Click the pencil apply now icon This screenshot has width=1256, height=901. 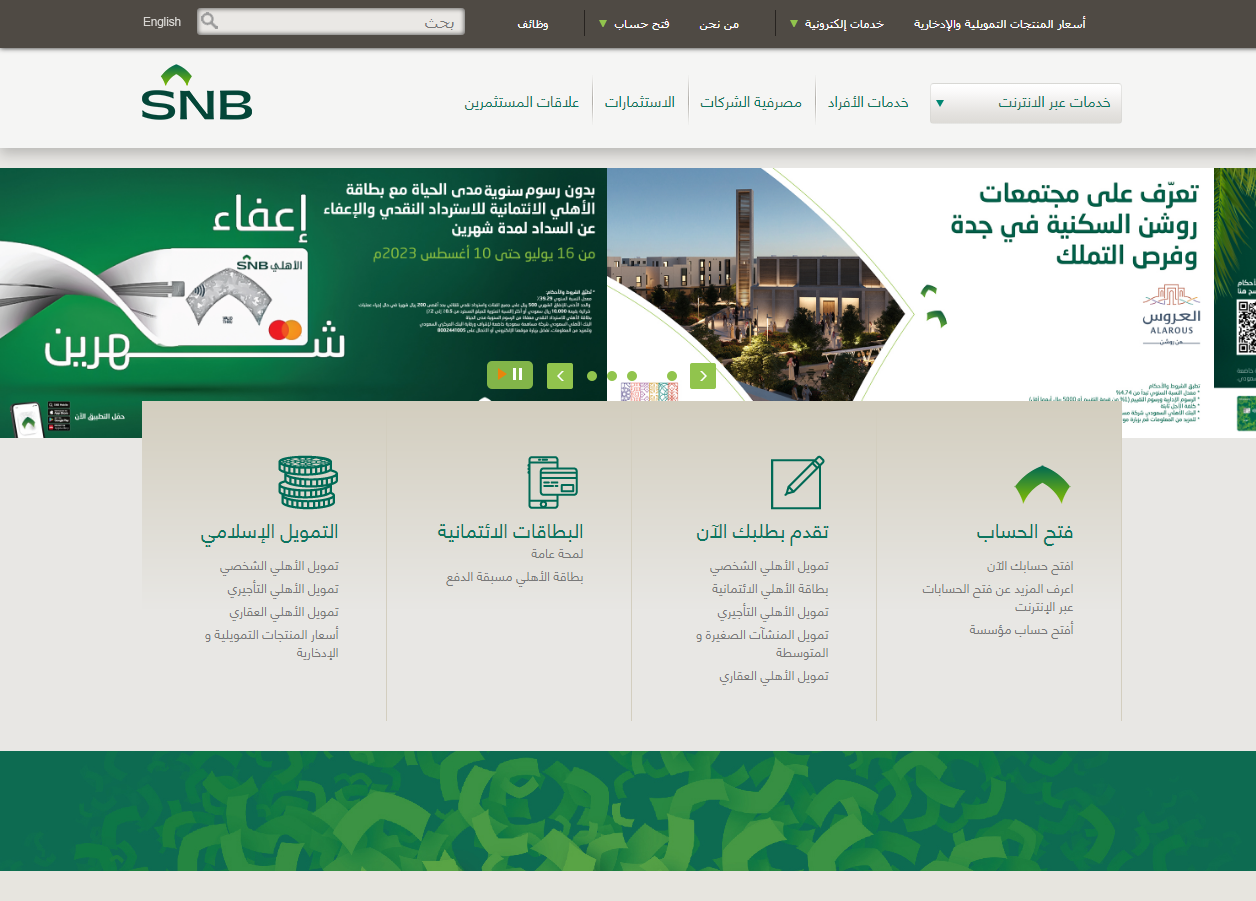click(798, 482)
